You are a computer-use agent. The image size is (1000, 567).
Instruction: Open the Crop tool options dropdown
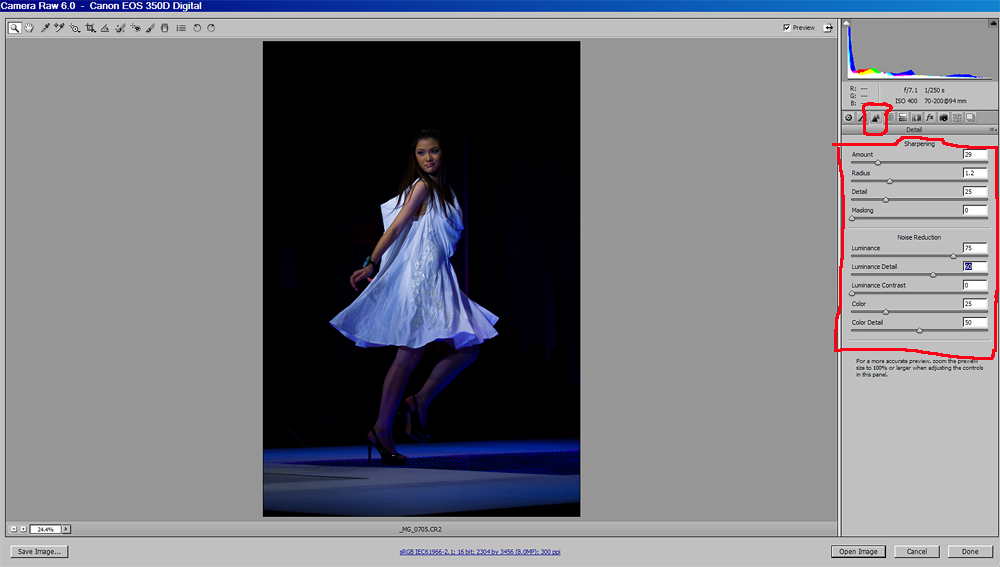pyautogui.click(x=95, y=31)
